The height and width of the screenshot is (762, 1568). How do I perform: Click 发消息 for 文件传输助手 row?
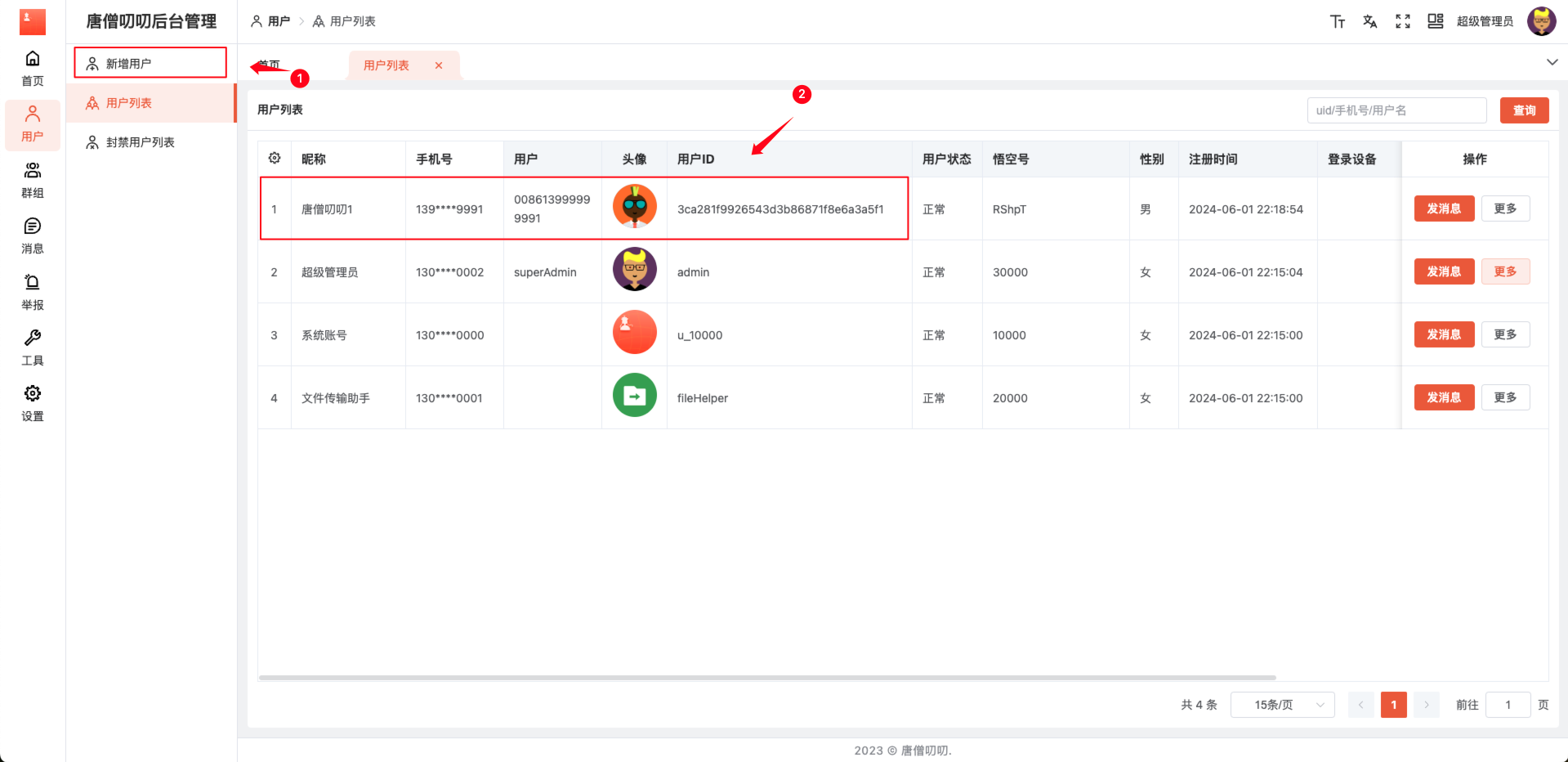1444,397
